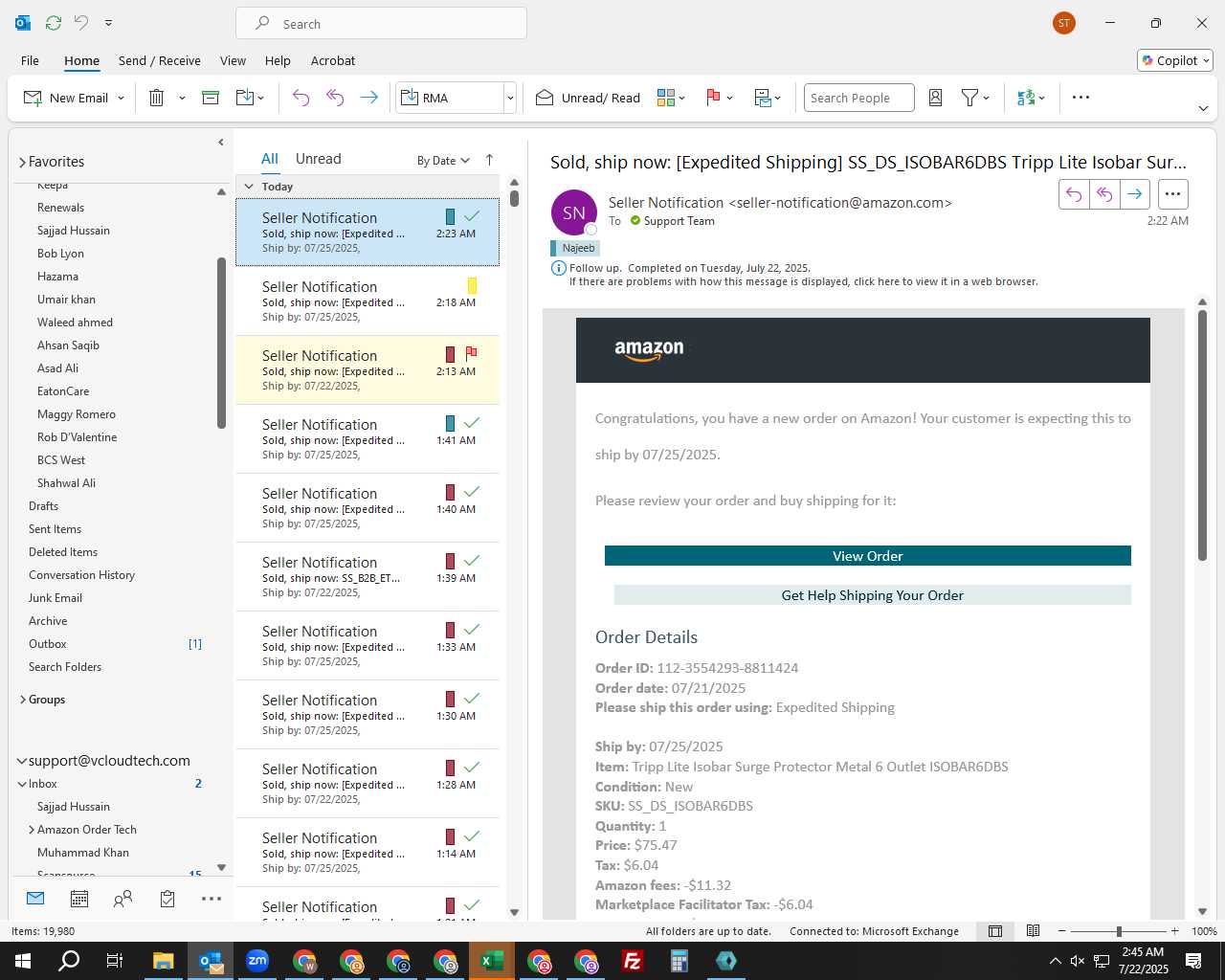Collapse the Today group header
The height and width of the screenshot is (980, 1225).
249,187
